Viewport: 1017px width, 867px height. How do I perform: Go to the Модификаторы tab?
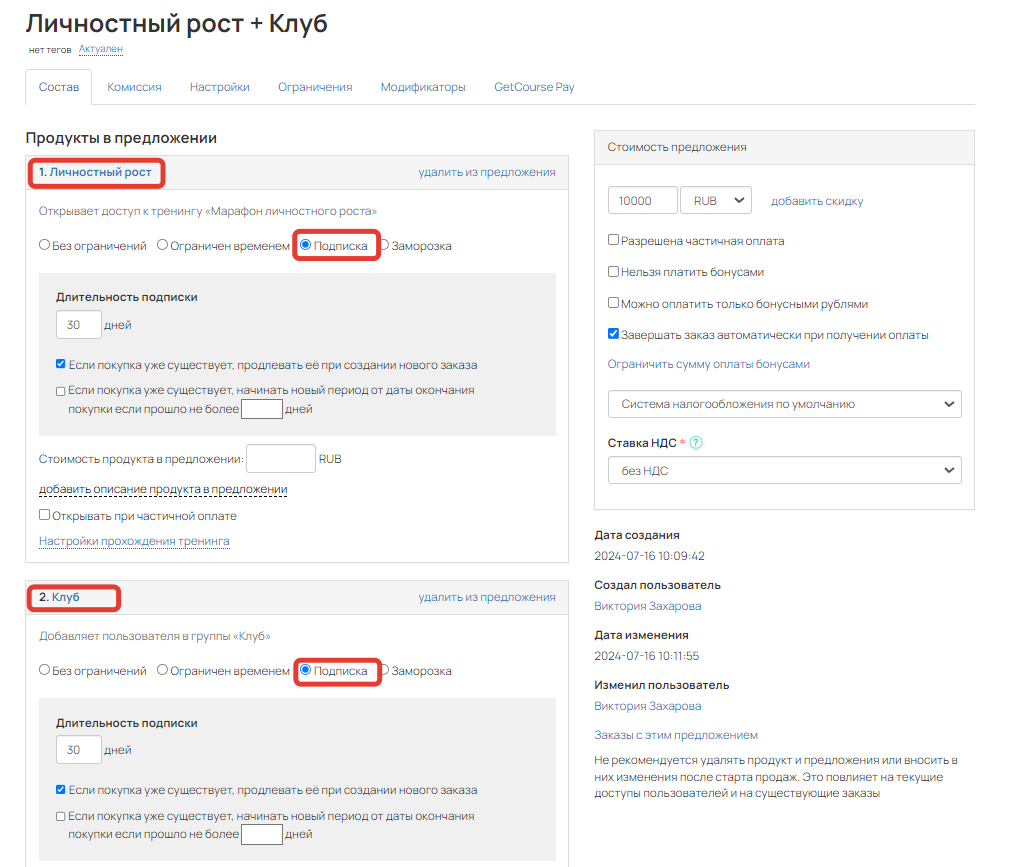(423, 87)
